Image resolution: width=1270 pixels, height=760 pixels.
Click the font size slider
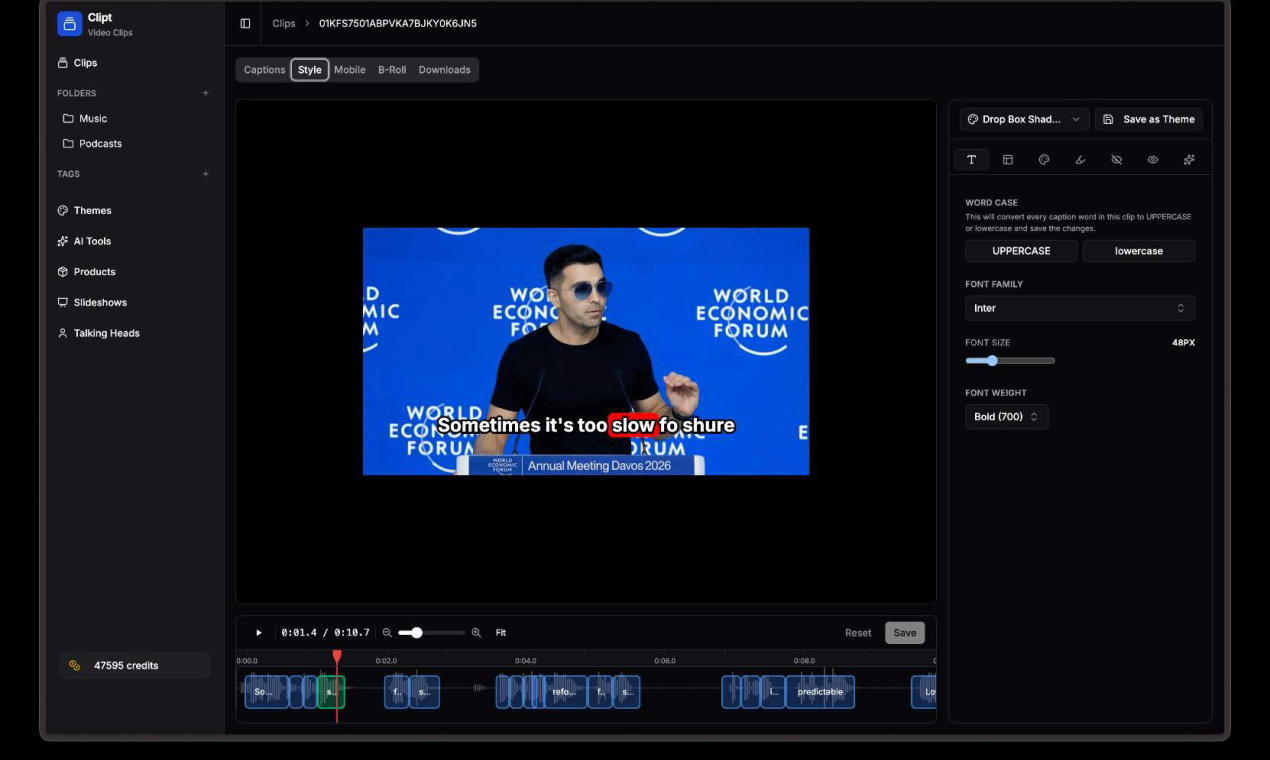point(1010,361)
